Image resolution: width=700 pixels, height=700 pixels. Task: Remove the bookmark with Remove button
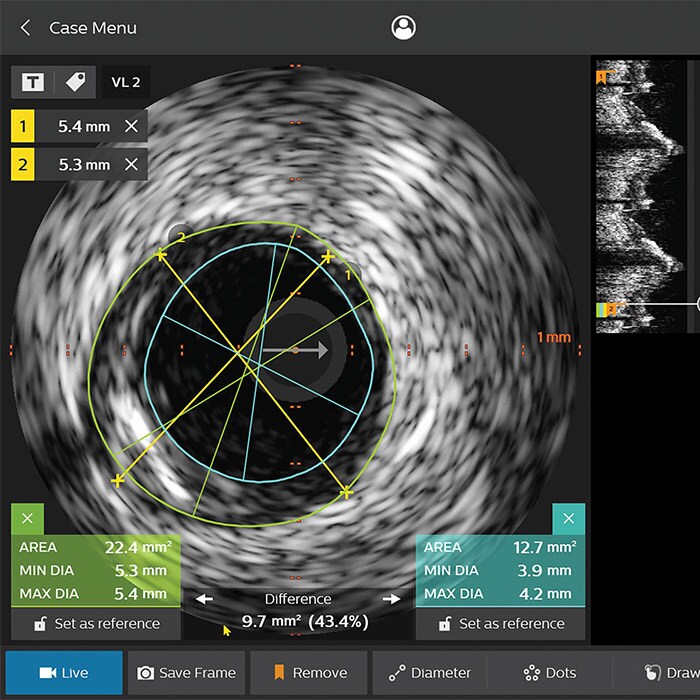[309, 673]
